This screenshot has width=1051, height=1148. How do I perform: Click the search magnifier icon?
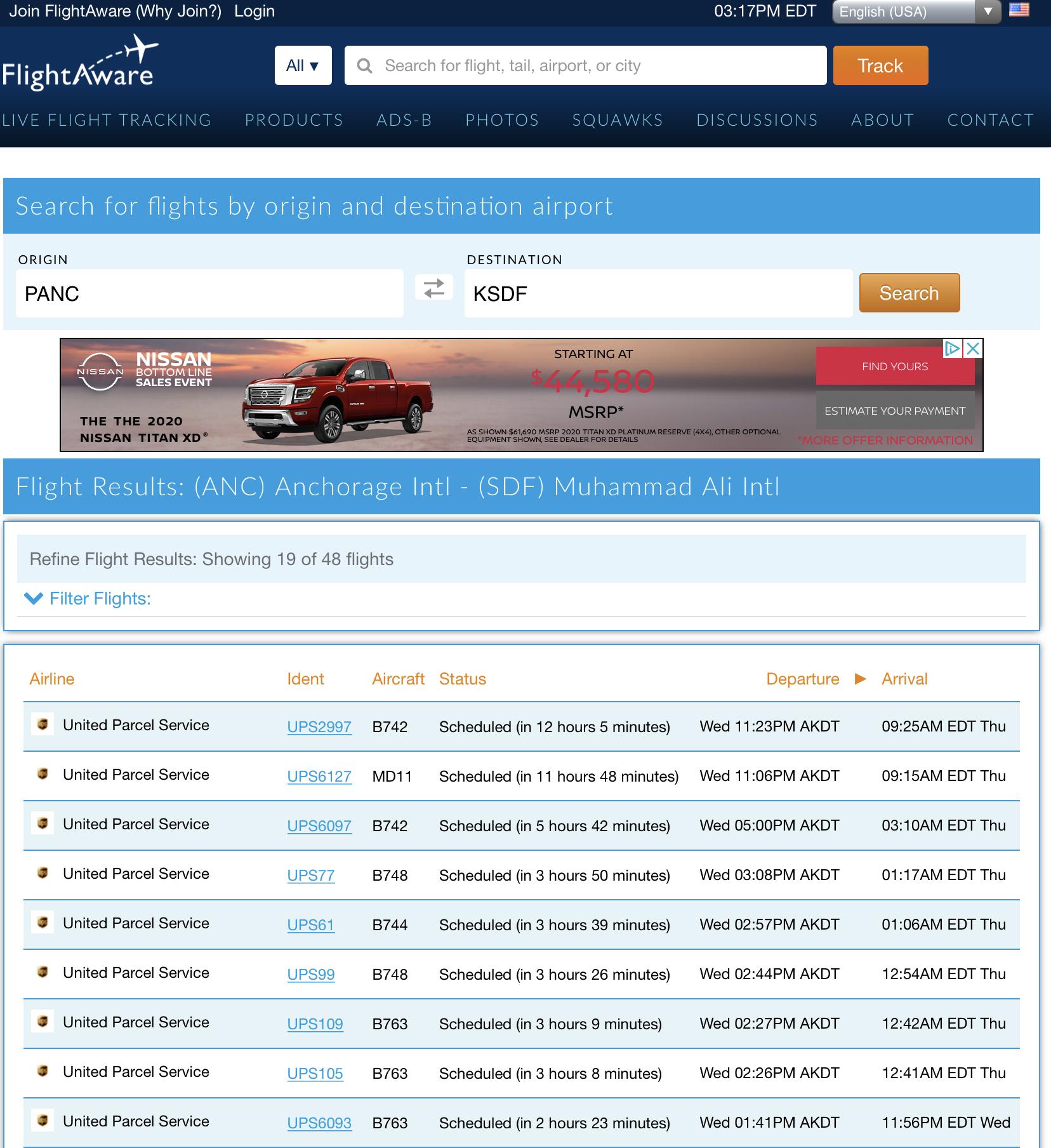365,65
